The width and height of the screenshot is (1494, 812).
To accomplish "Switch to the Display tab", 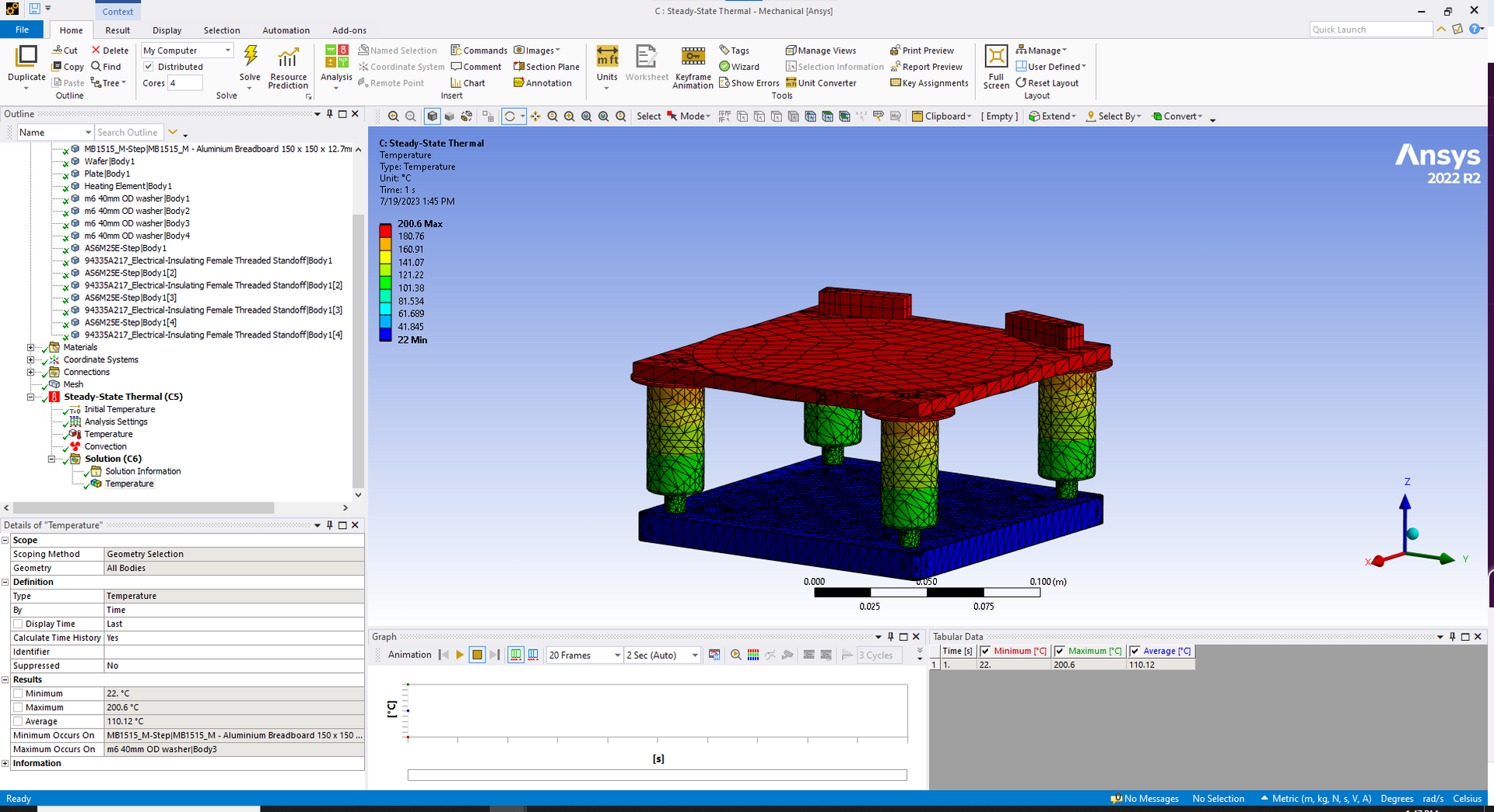I will (x=167, y=30).
